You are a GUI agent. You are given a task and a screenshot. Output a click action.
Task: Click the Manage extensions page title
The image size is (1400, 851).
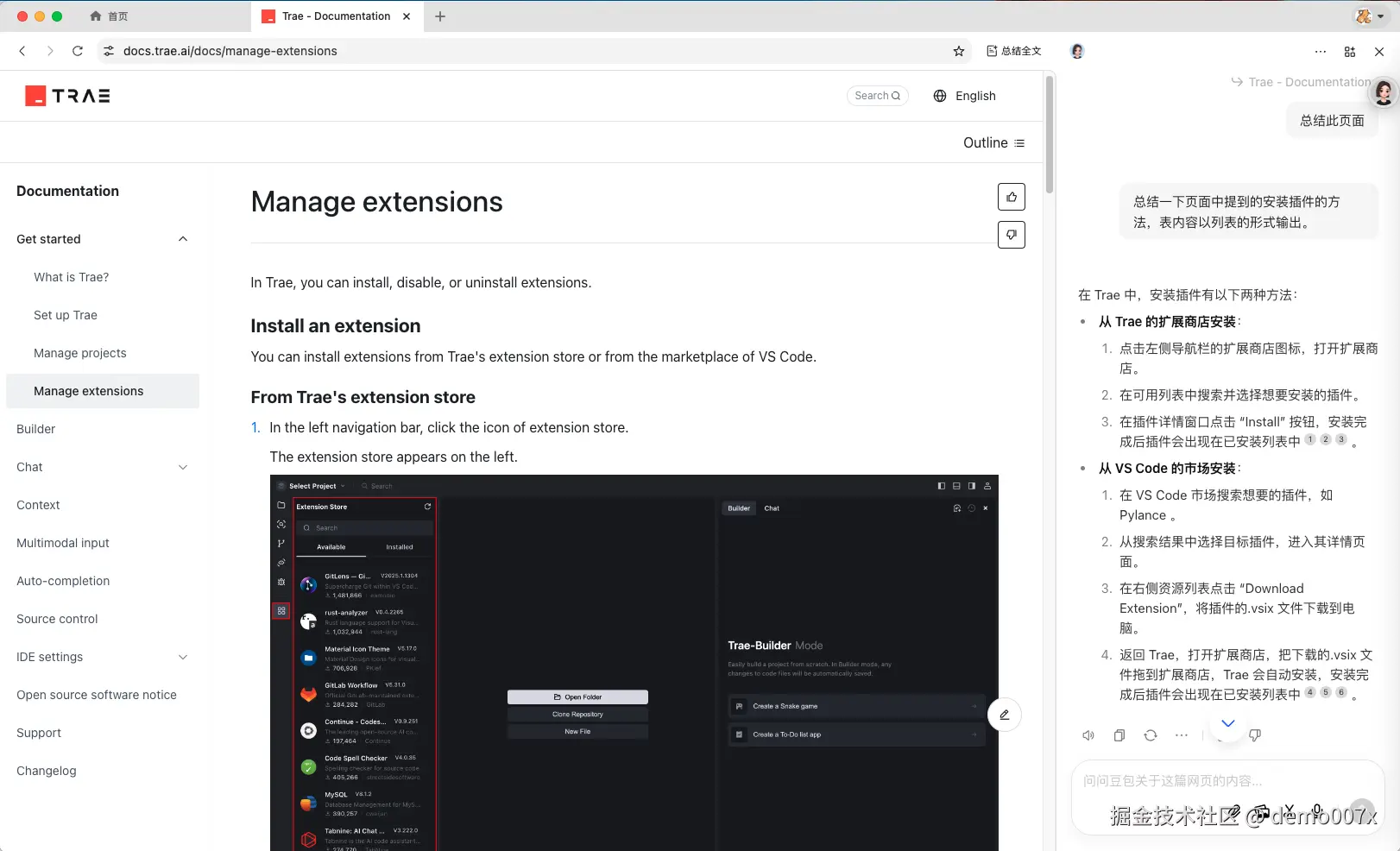click(377, 201)
